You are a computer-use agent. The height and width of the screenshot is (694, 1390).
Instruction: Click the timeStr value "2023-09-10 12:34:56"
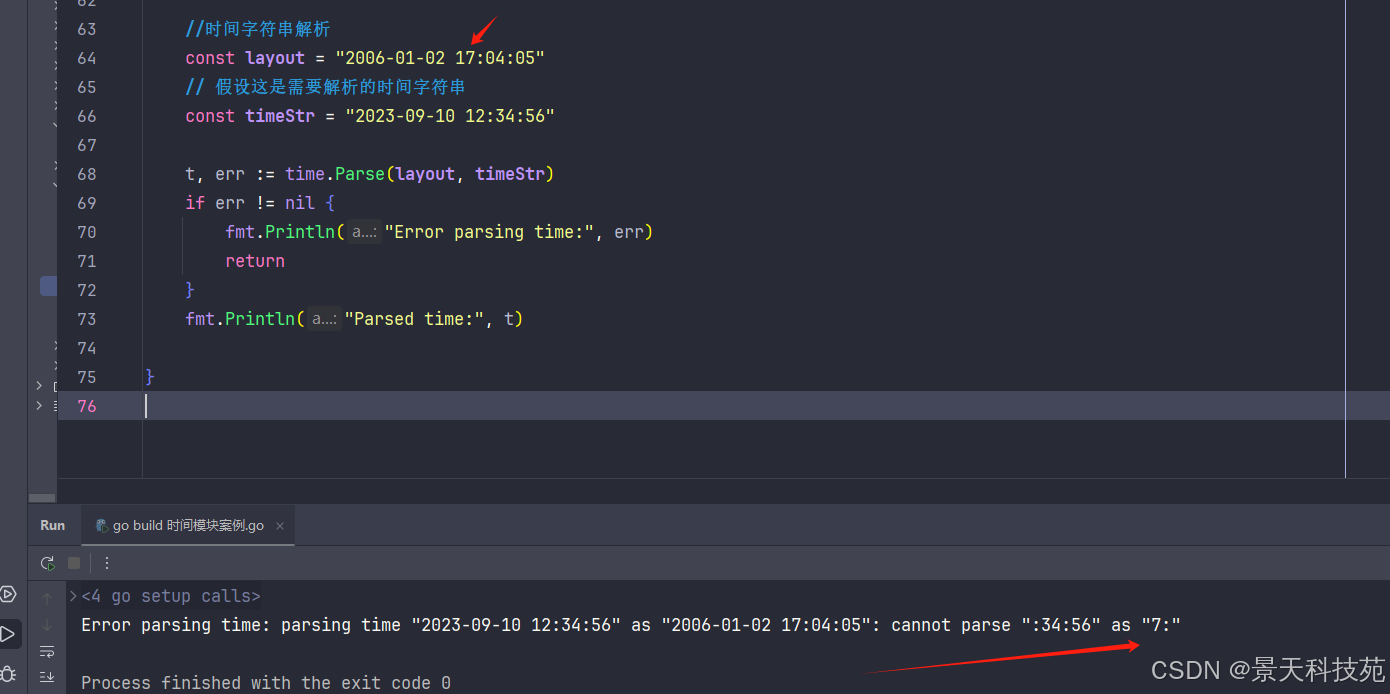click(x=450, y=116)
